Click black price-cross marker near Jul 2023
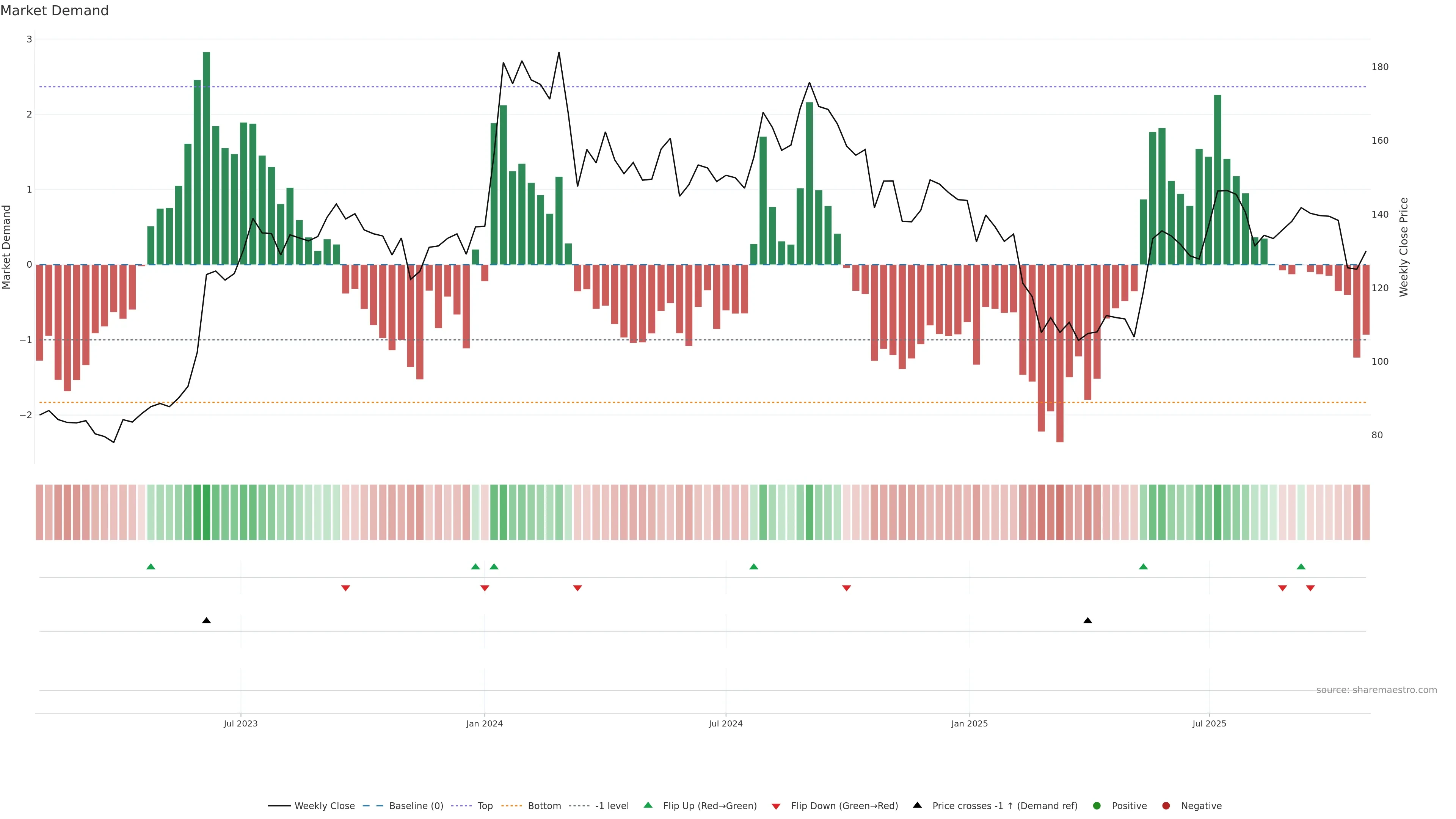This screenshot has height=819, width=1456. (206, 621)
